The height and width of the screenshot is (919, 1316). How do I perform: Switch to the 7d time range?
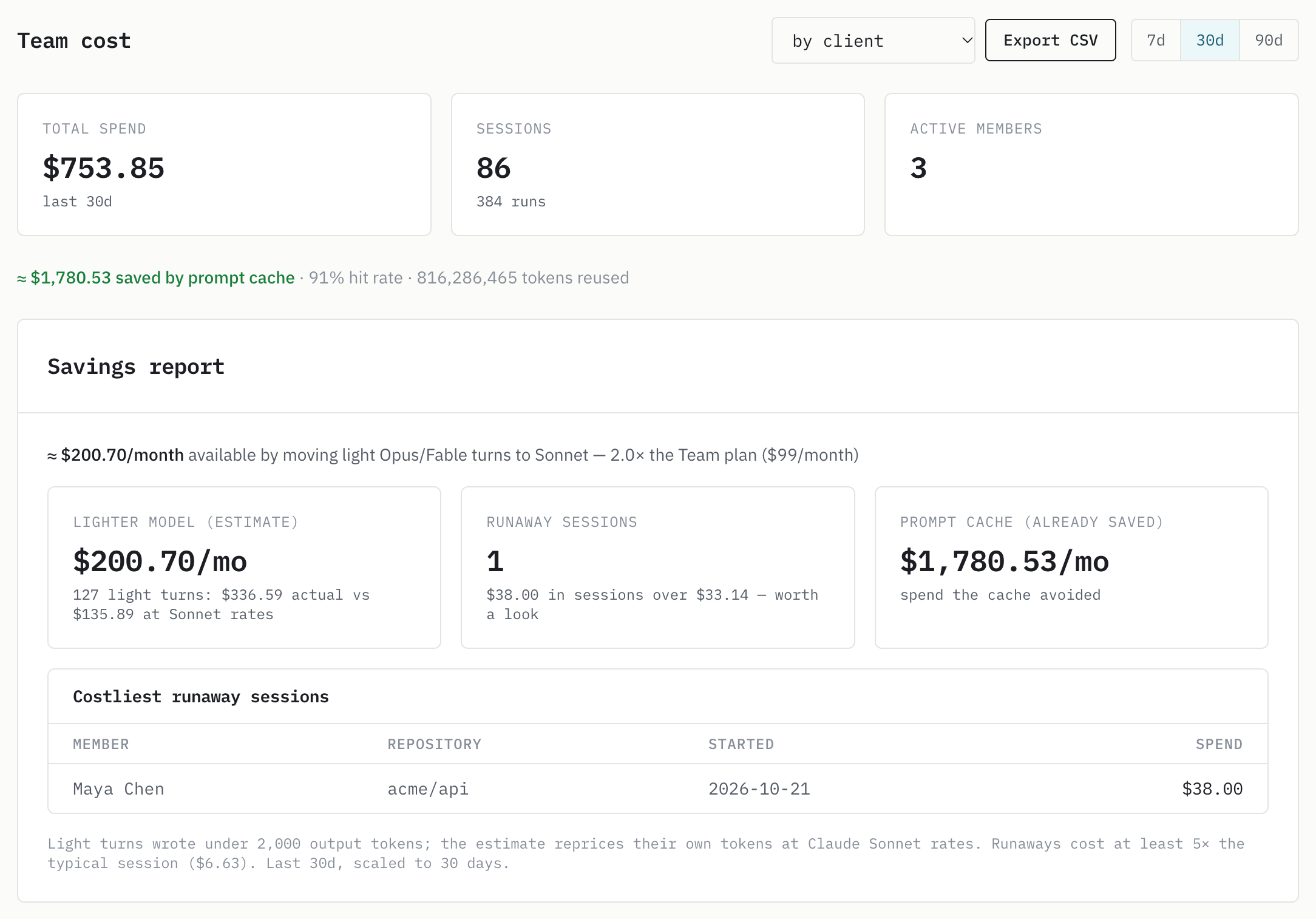[1156, 40]
